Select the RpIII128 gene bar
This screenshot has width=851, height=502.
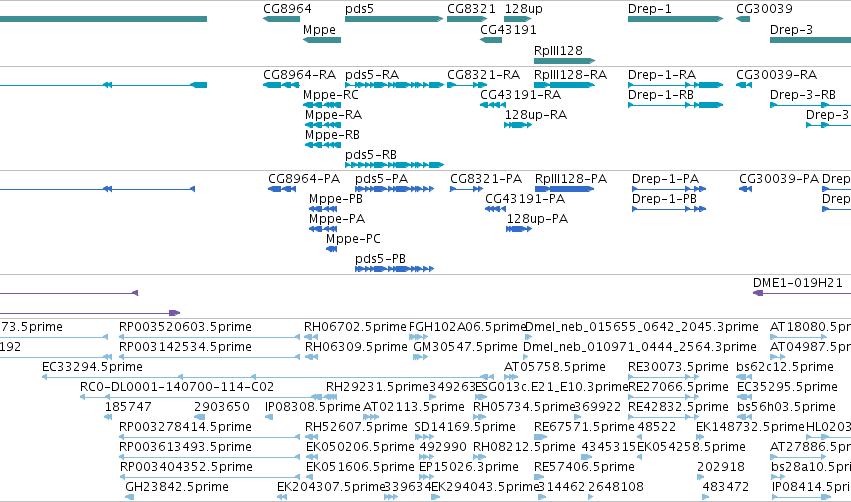(564, 61)
